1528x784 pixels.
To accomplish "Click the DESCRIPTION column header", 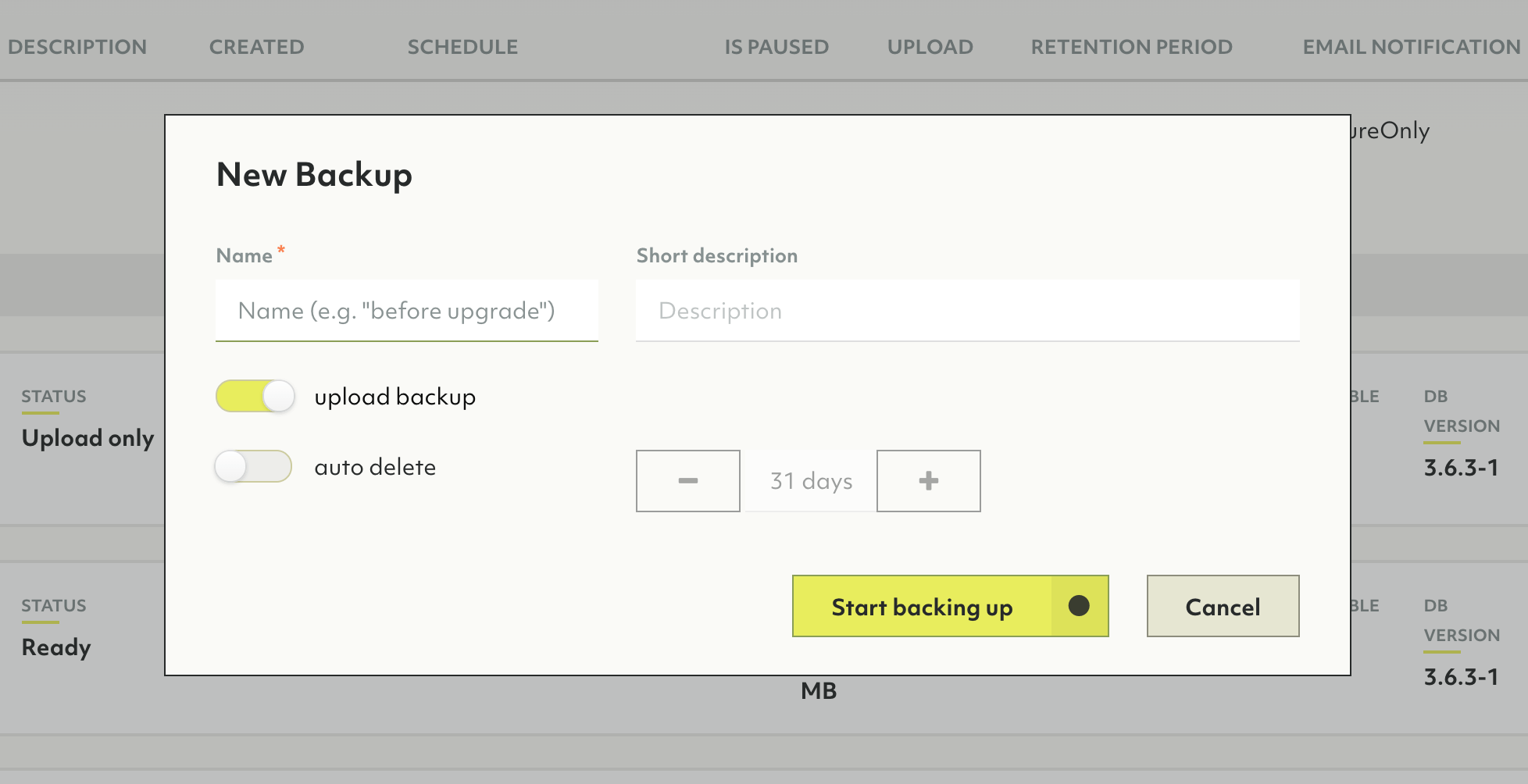I will 77,47.
